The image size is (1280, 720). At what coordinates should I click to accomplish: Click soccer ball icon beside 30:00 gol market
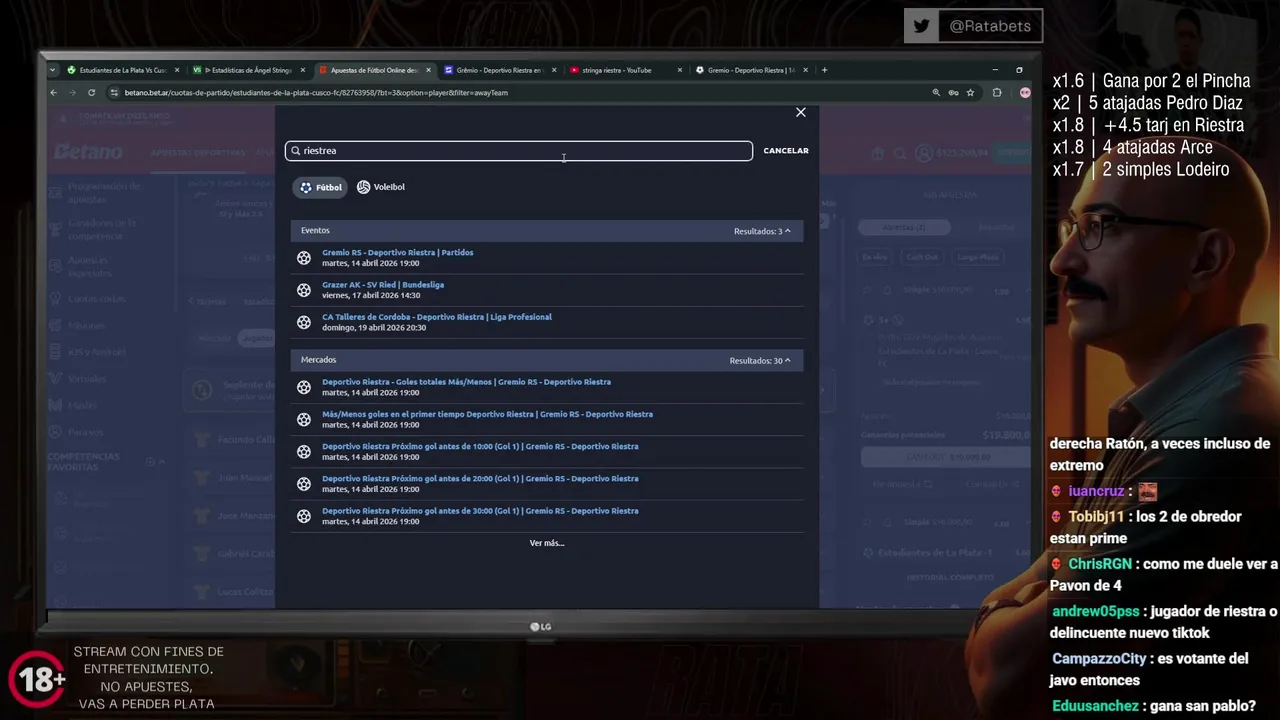(x=304, y=516)
